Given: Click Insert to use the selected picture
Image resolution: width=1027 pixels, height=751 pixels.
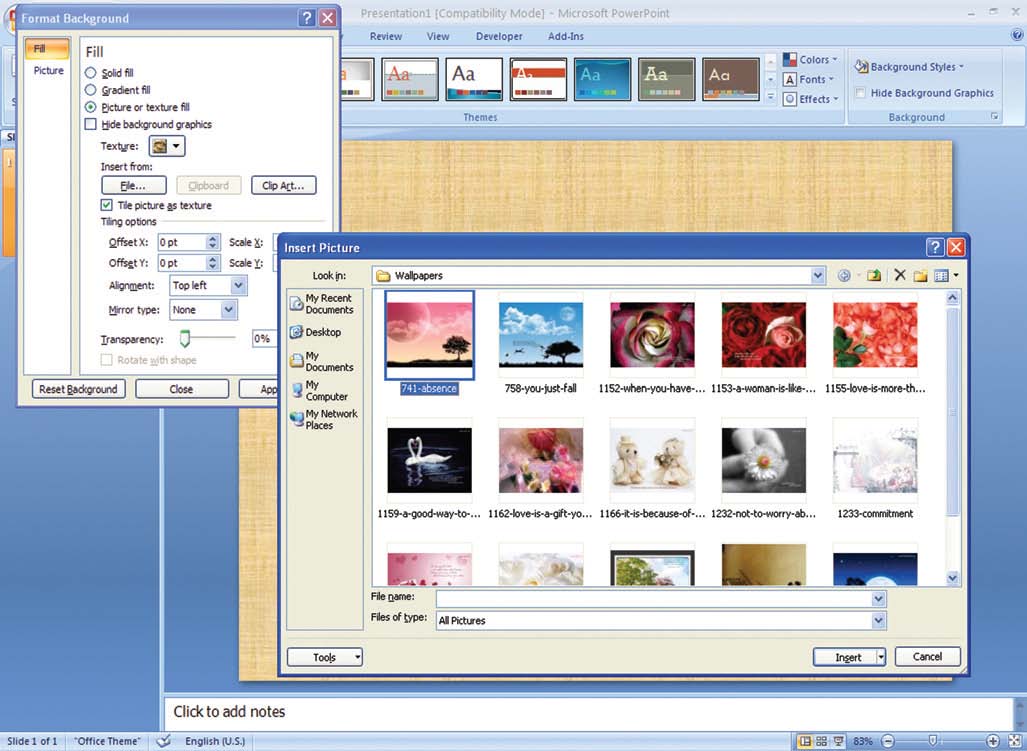Looking at the screenshot, I should point(845,657).
